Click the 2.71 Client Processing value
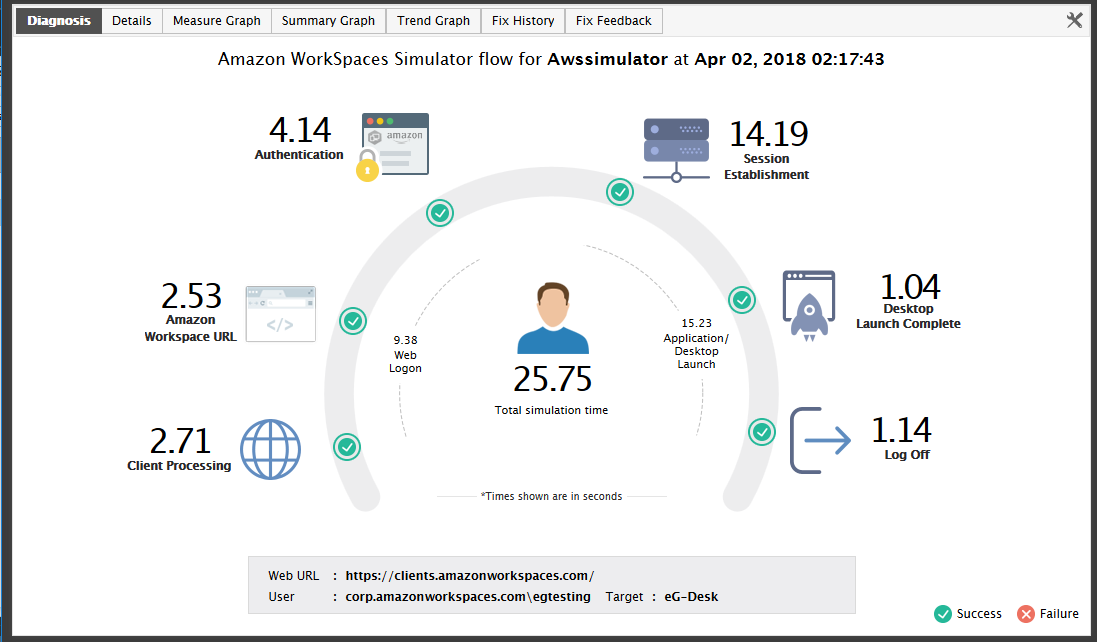The height and width of the screenshot is (642, 1097). [180, 441]
